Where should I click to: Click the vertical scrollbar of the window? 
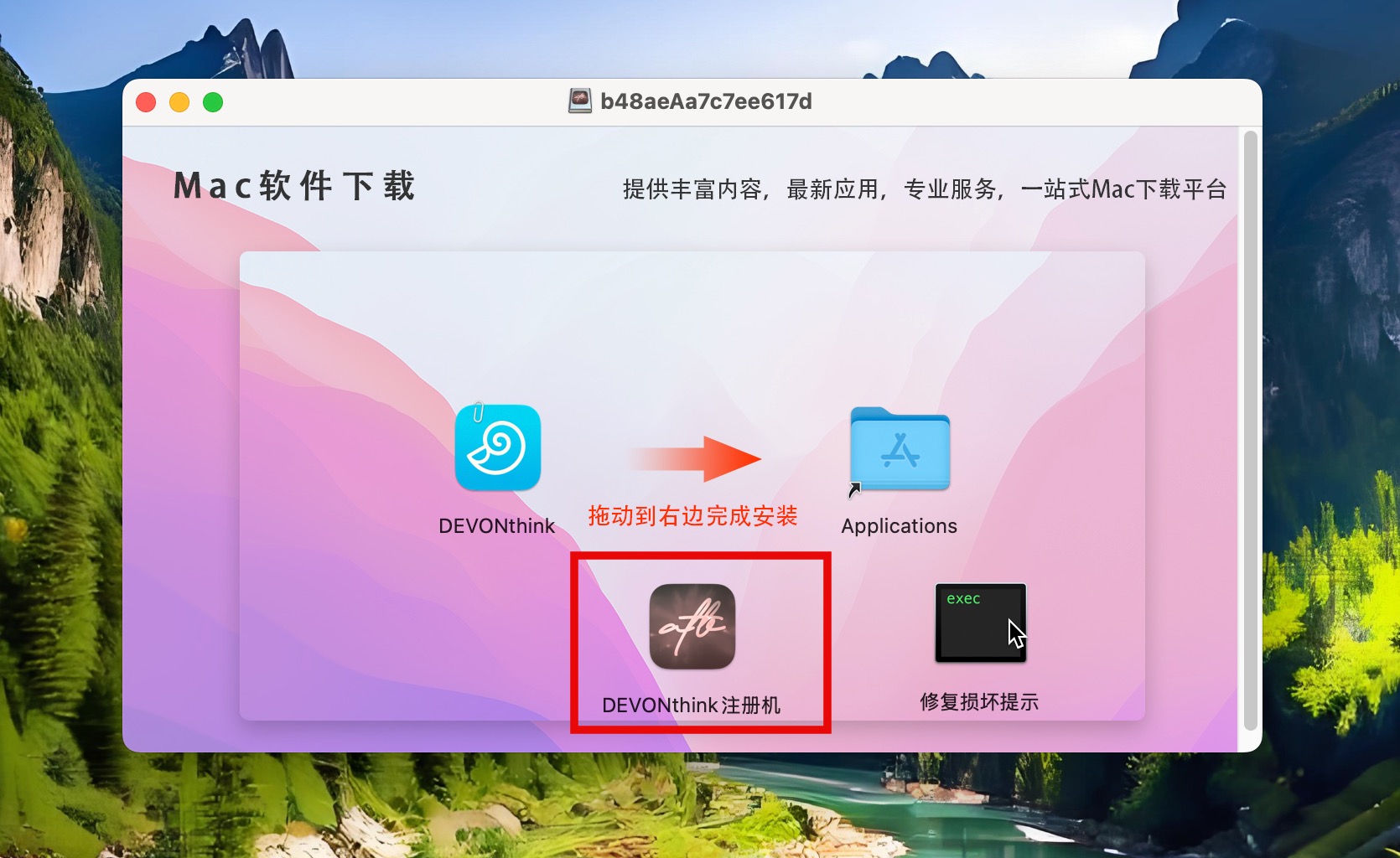[1250, 430]
